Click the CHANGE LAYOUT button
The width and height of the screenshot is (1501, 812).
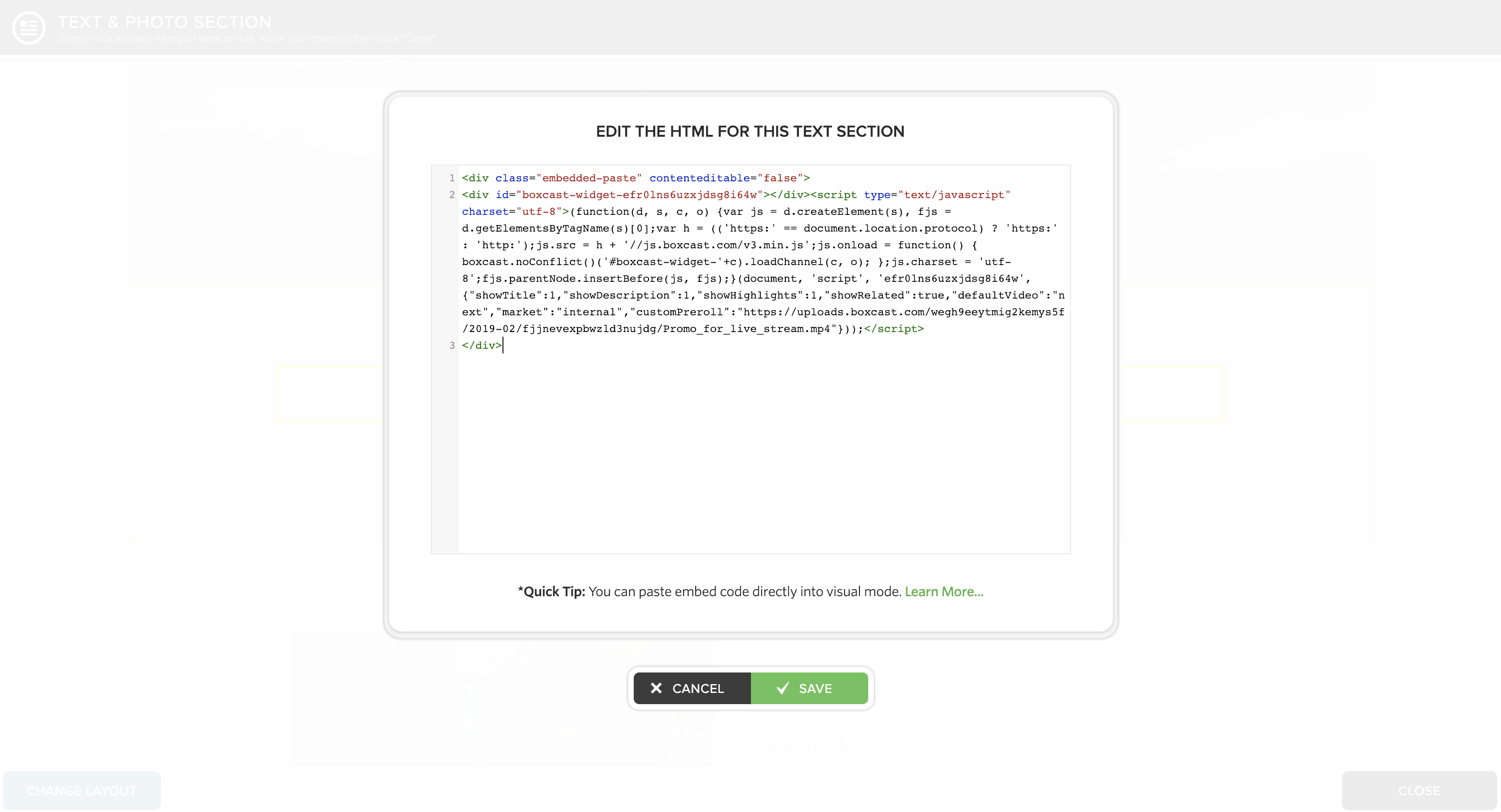point(81,791)
